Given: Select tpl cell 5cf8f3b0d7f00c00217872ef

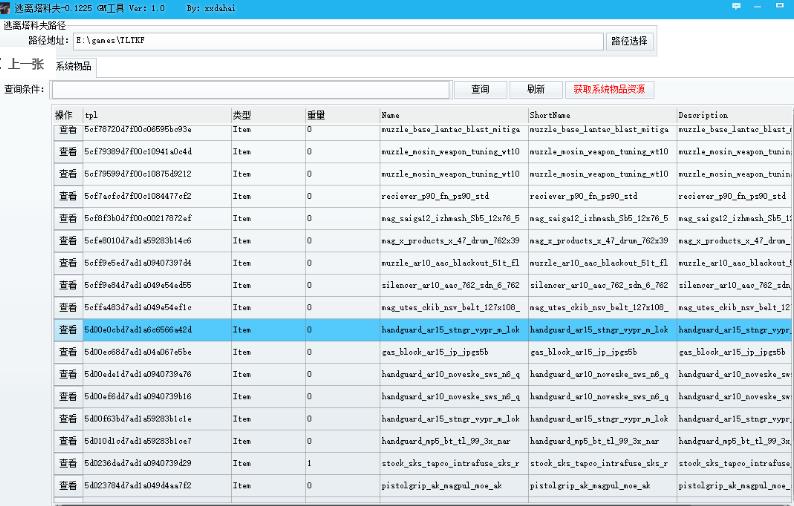Looking at the screenshot, I should (x=157, y=218).
